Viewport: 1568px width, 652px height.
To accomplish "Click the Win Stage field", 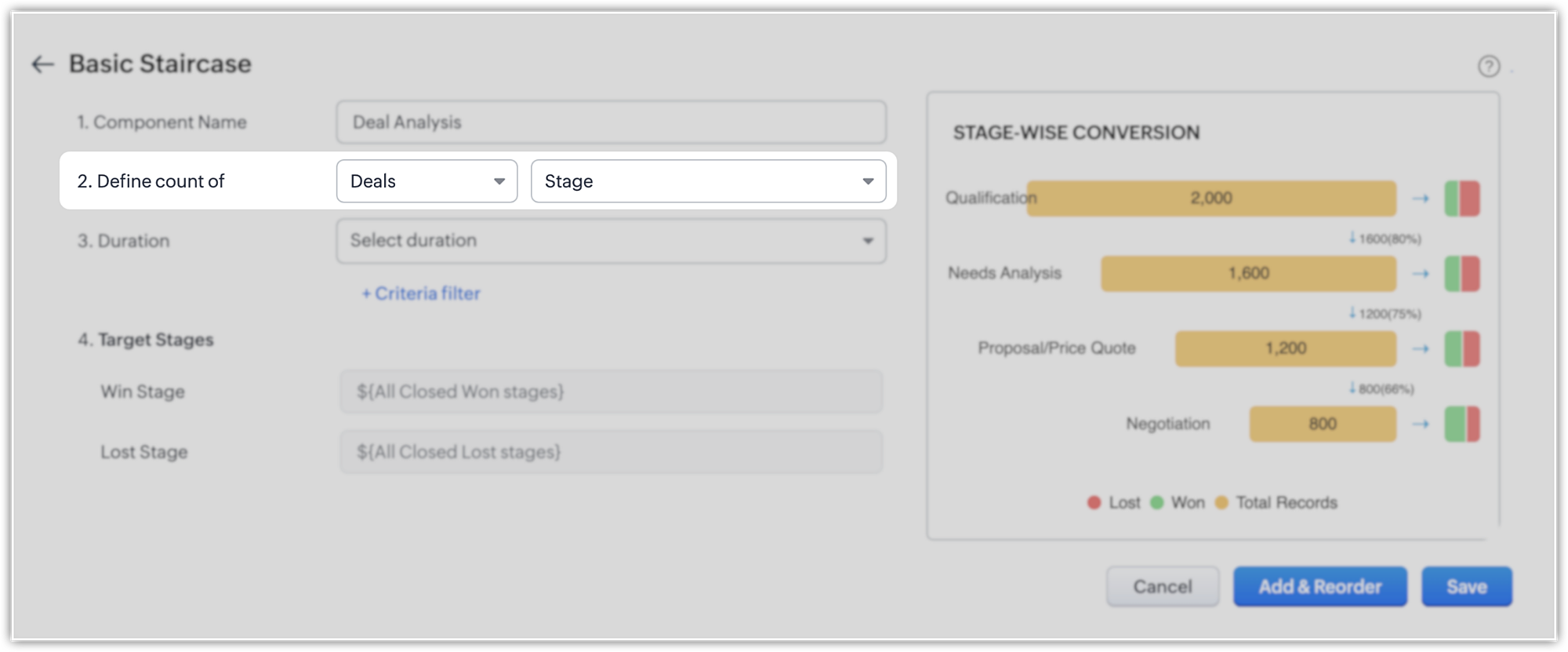I will [611, 392].
